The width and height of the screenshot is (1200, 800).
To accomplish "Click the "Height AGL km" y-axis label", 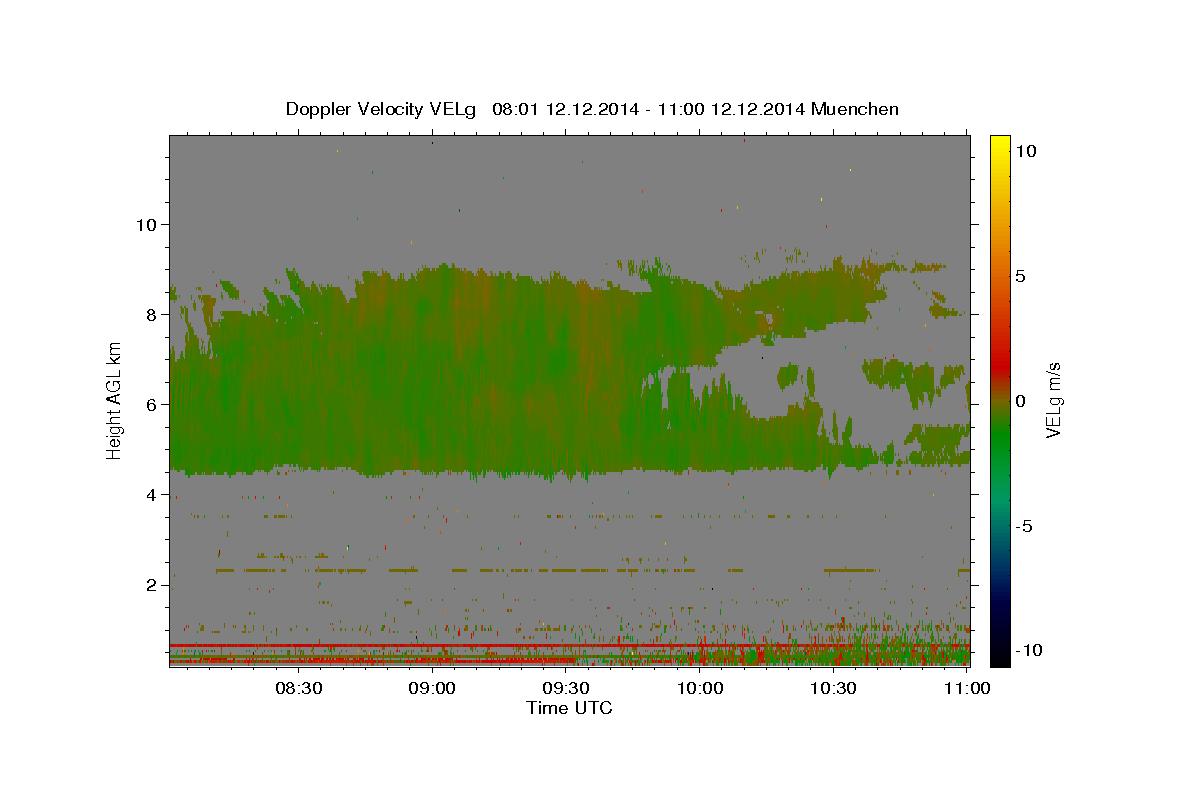I will 114,401.
